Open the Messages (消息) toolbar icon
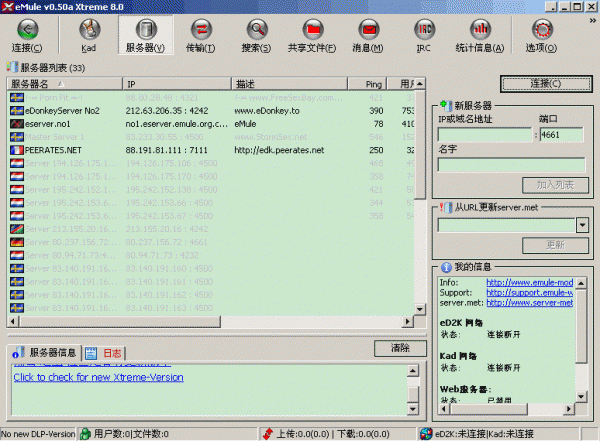Viewport: 600px width, 441px height. coord(368,29)
